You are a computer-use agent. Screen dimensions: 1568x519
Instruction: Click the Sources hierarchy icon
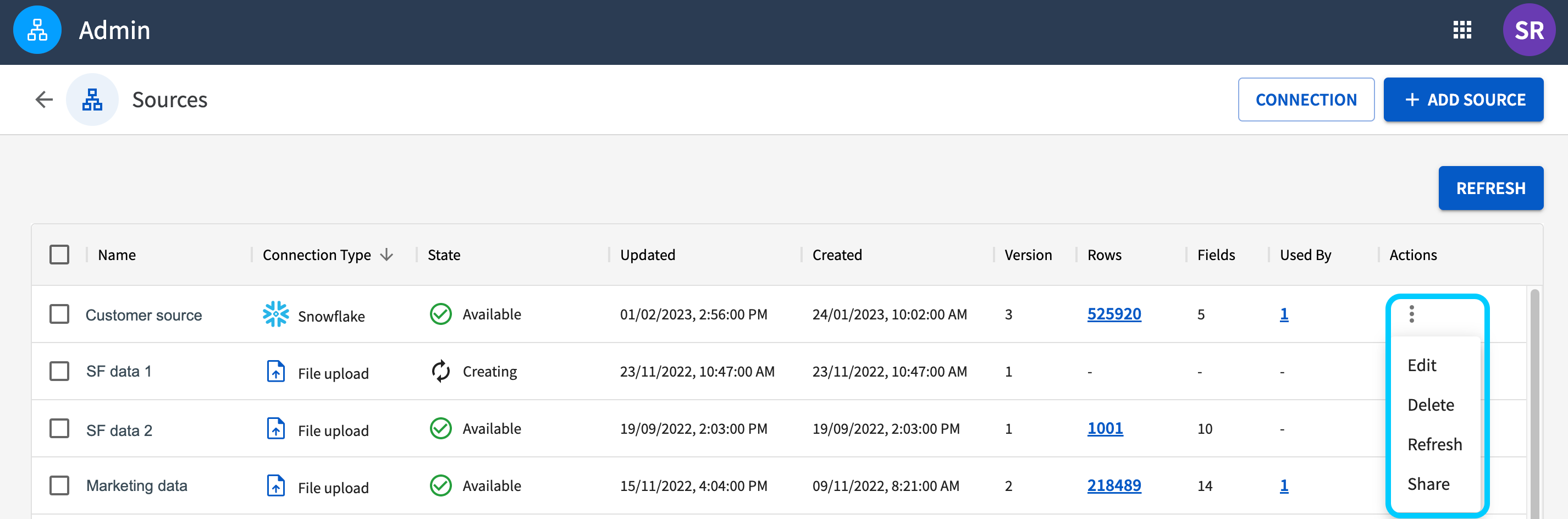click(92, 99)
